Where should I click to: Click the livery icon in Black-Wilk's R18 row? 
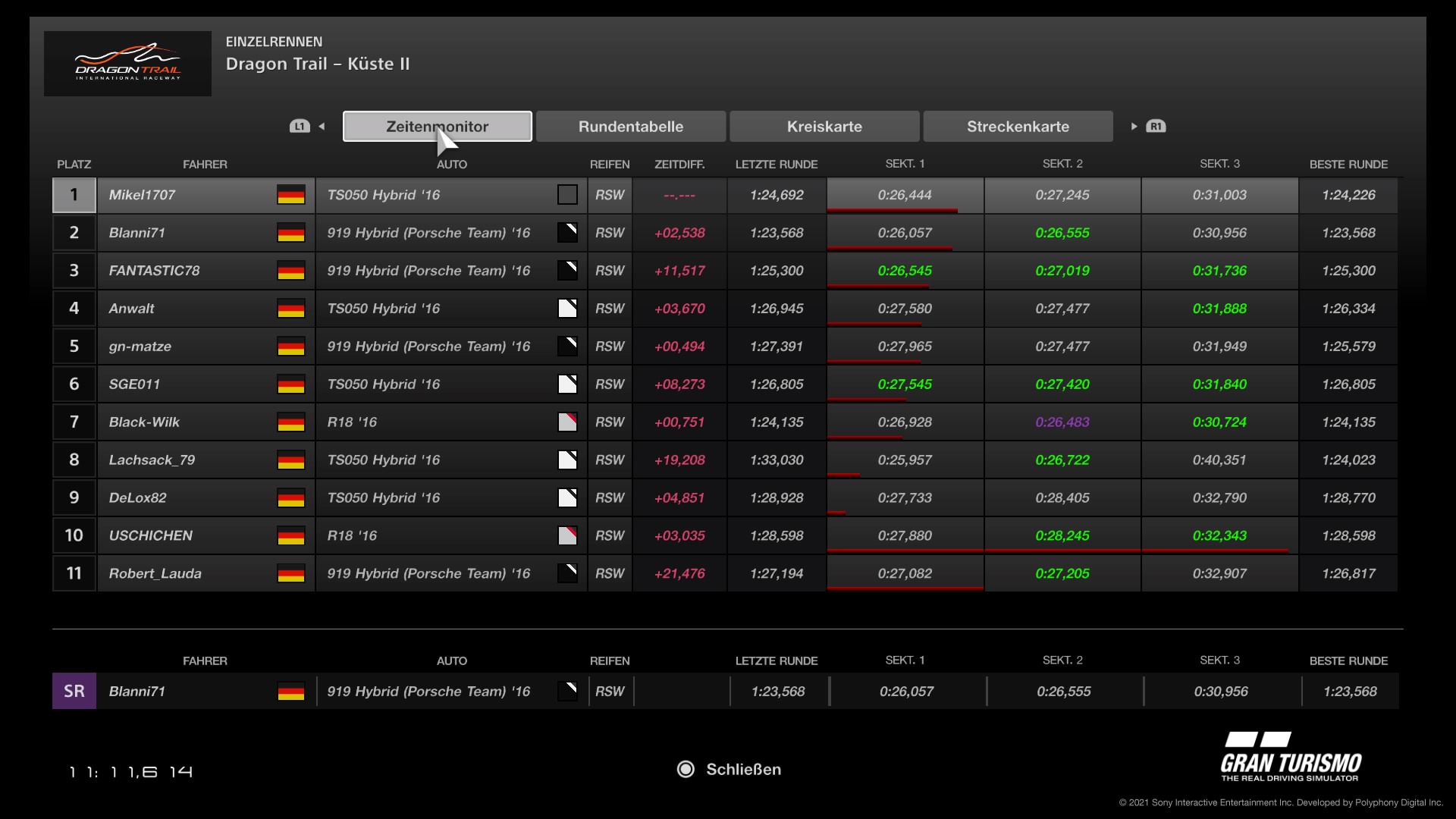pyautogui.click(x=567, y=422)
